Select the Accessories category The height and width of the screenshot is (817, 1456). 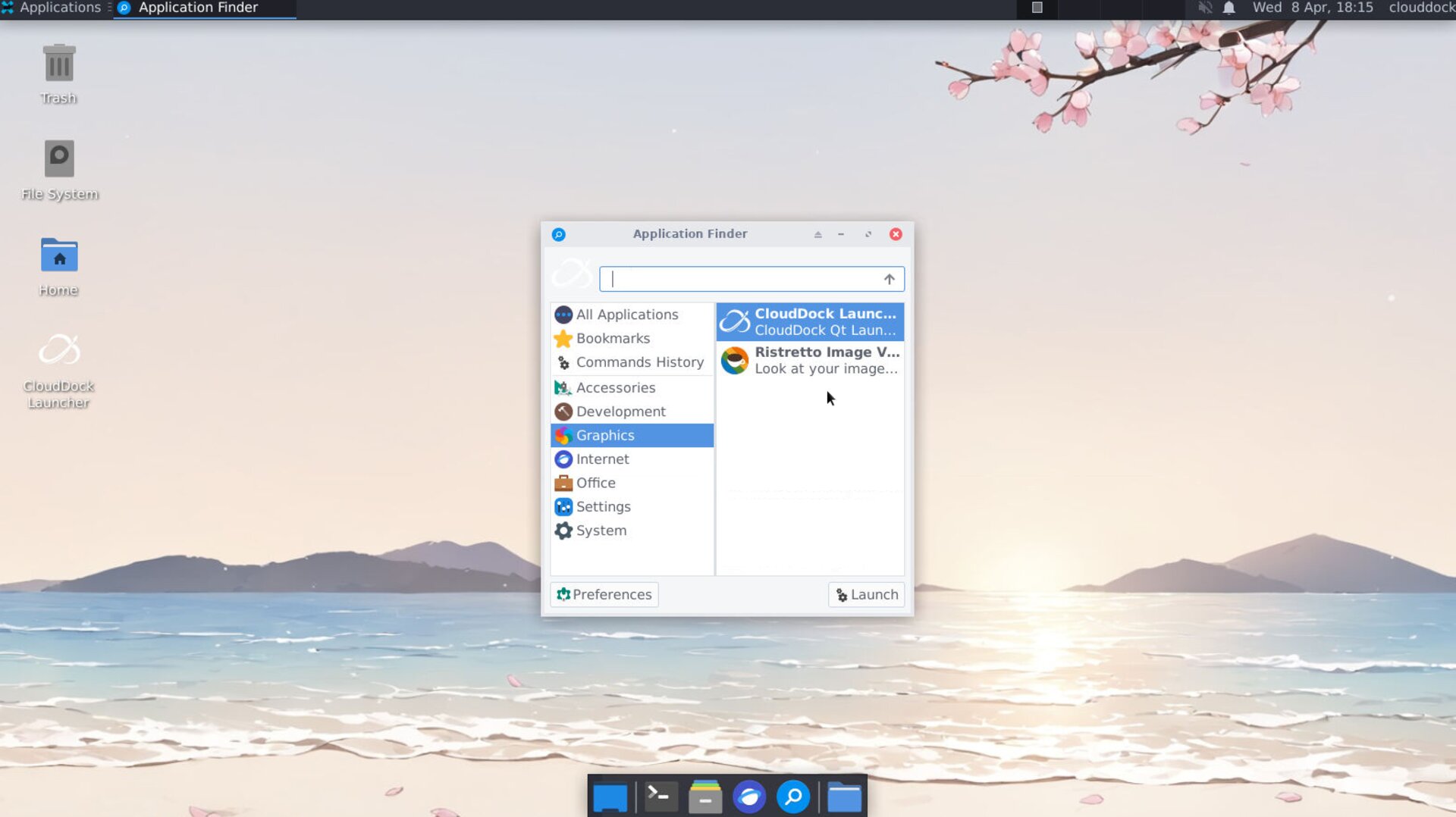[615, 388]
